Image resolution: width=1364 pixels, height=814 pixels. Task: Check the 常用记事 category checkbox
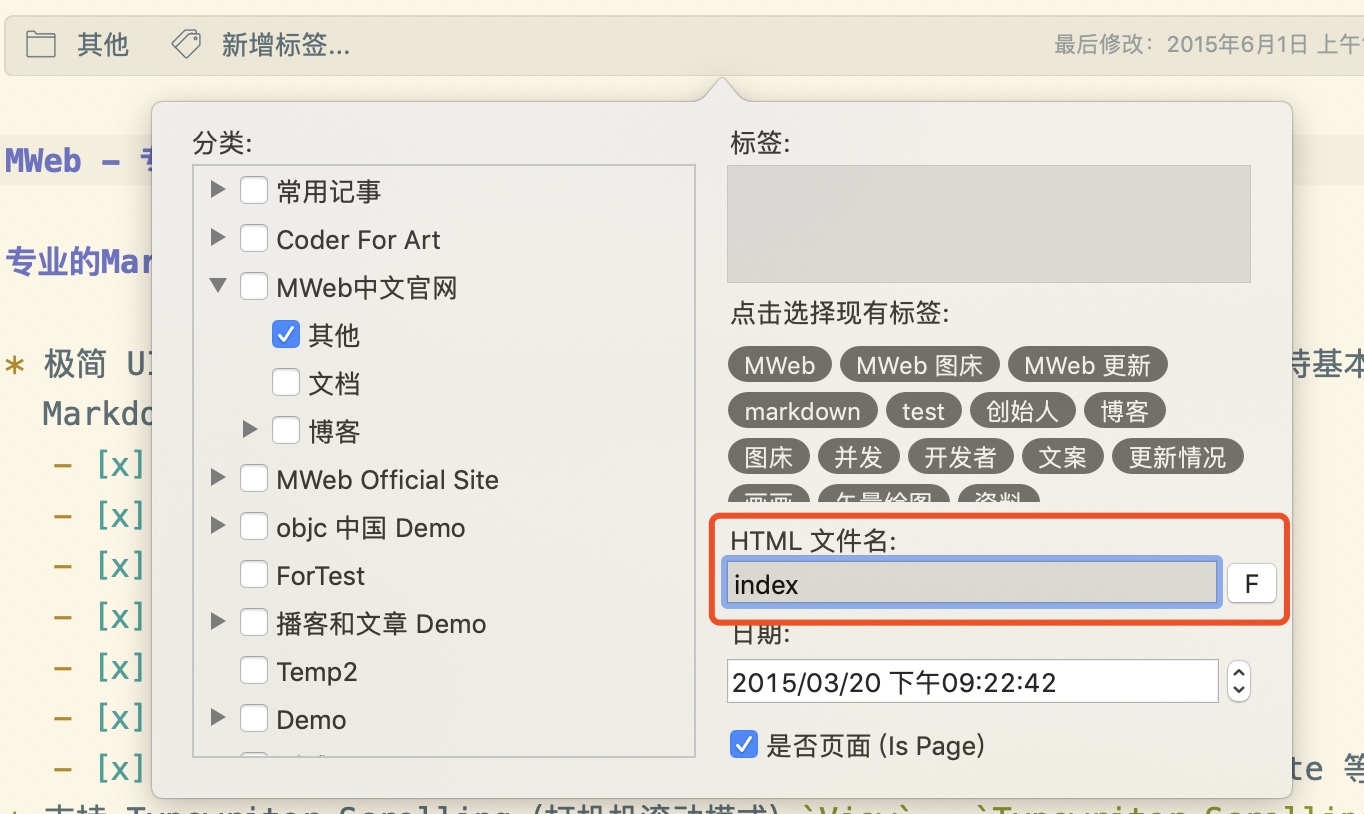pyautogui.click(x=254, y=191)
